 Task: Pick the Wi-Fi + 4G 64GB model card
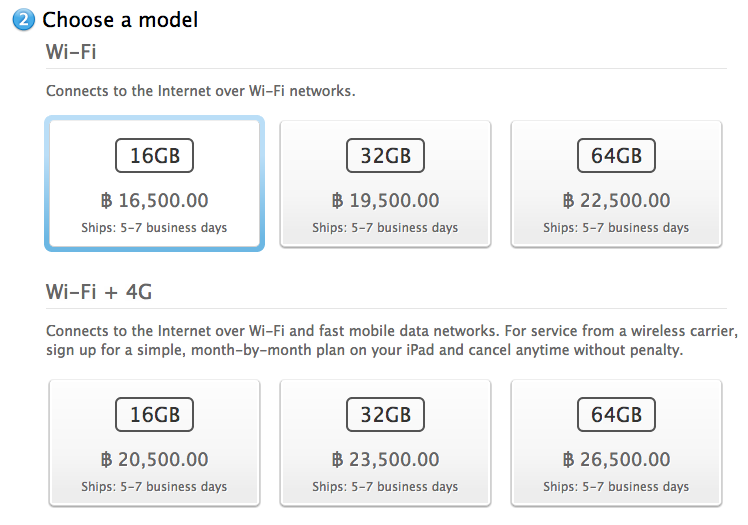coord(616,442)
